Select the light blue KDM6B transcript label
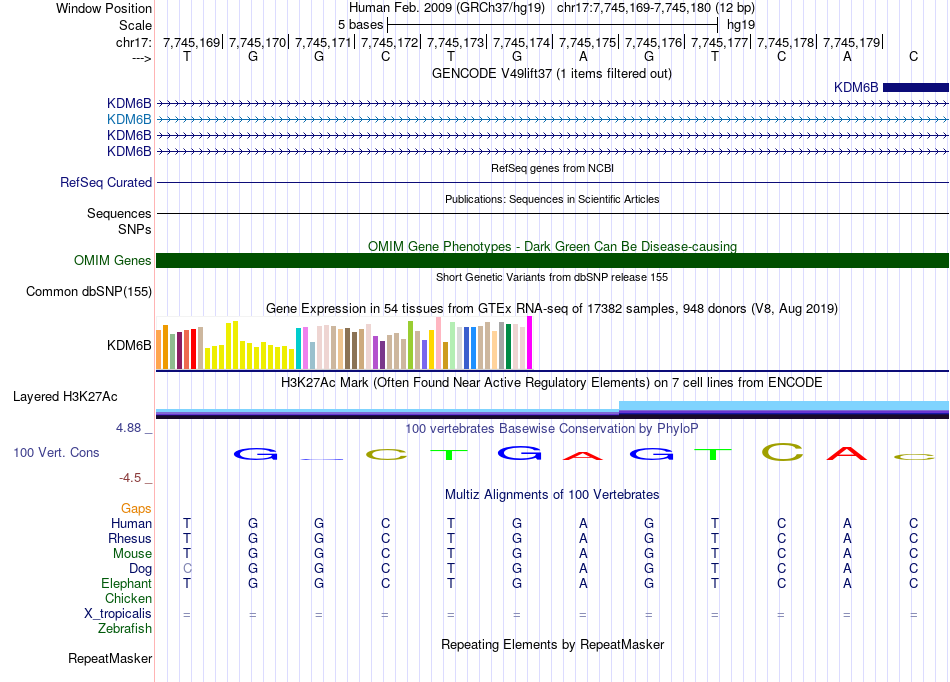950x682 pixels. coord(129,119)
